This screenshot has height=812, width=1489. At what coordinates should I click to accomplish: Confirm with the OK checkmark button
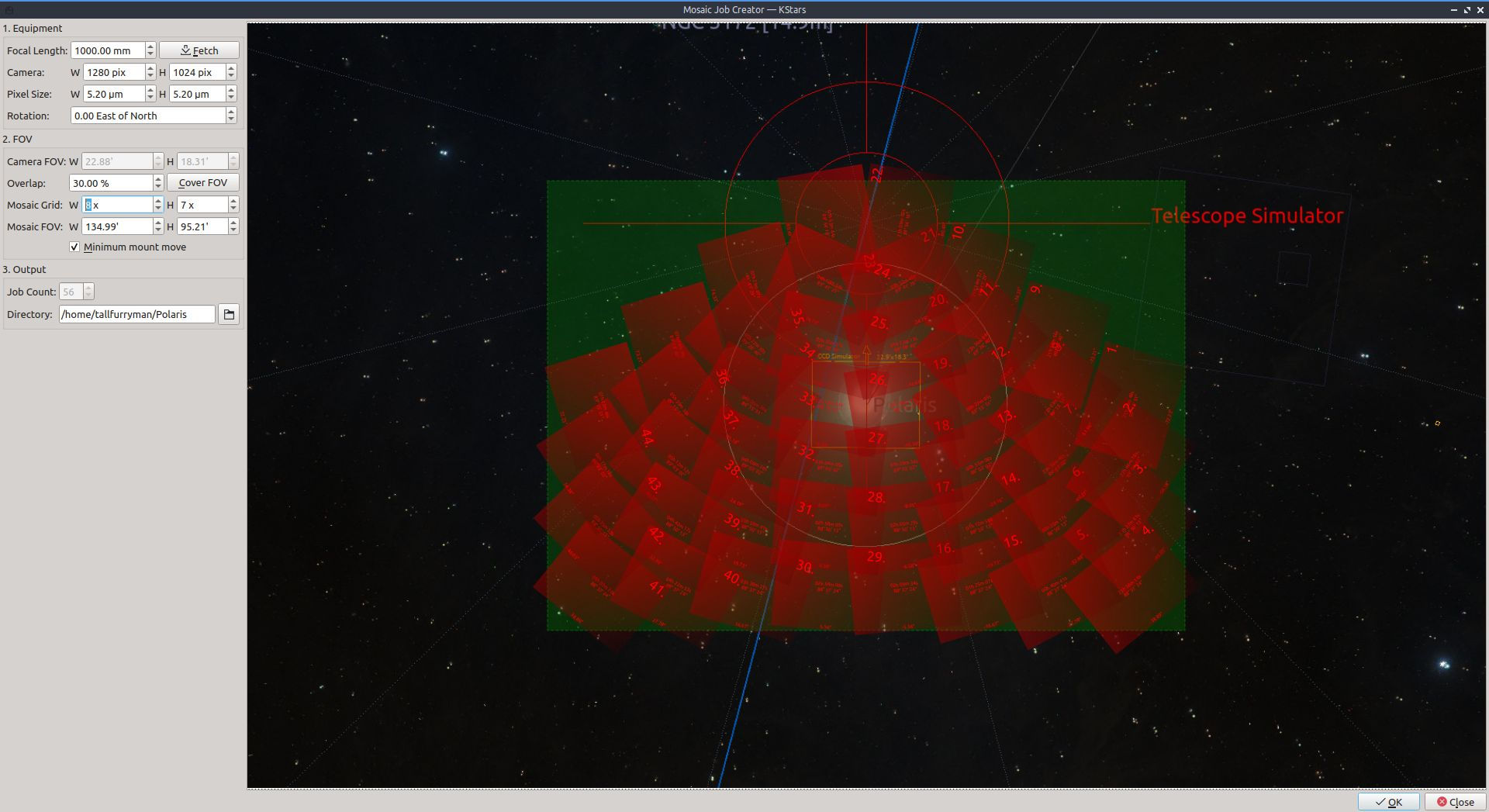(1388, 802)
